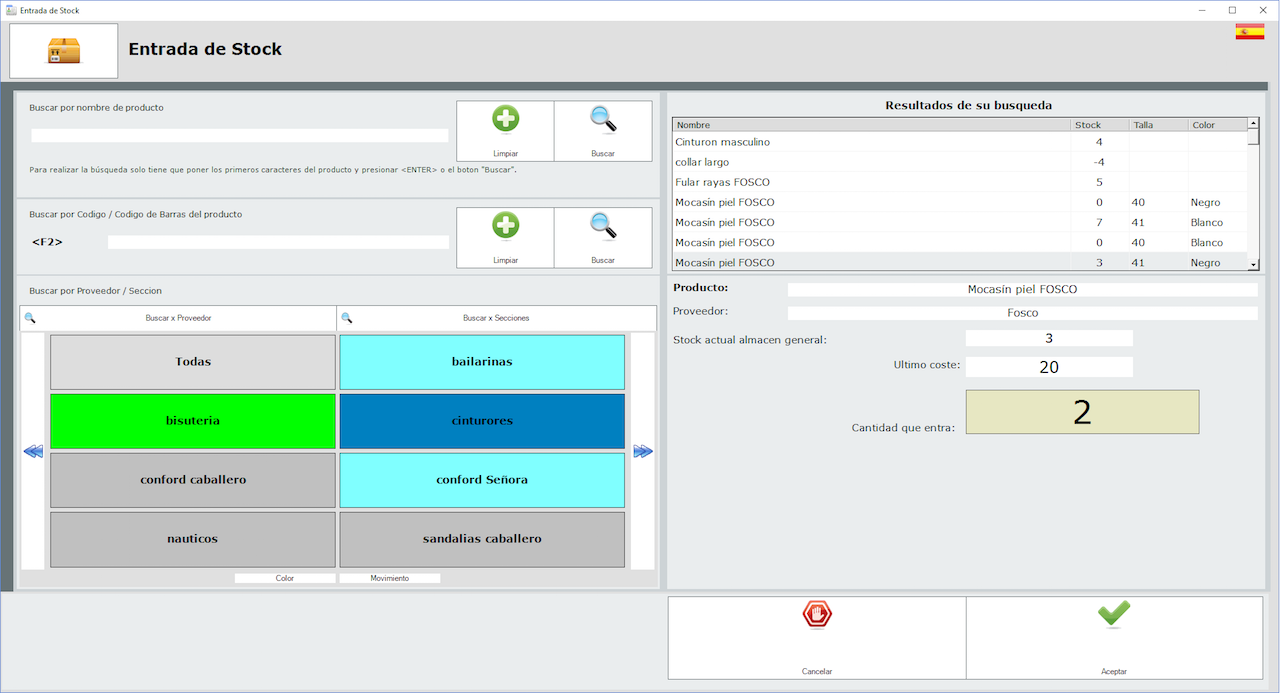Go to next sections page with right arrows
This screenshot has height=693, width=1280.
pyautogui.click(x=643, y=452)
